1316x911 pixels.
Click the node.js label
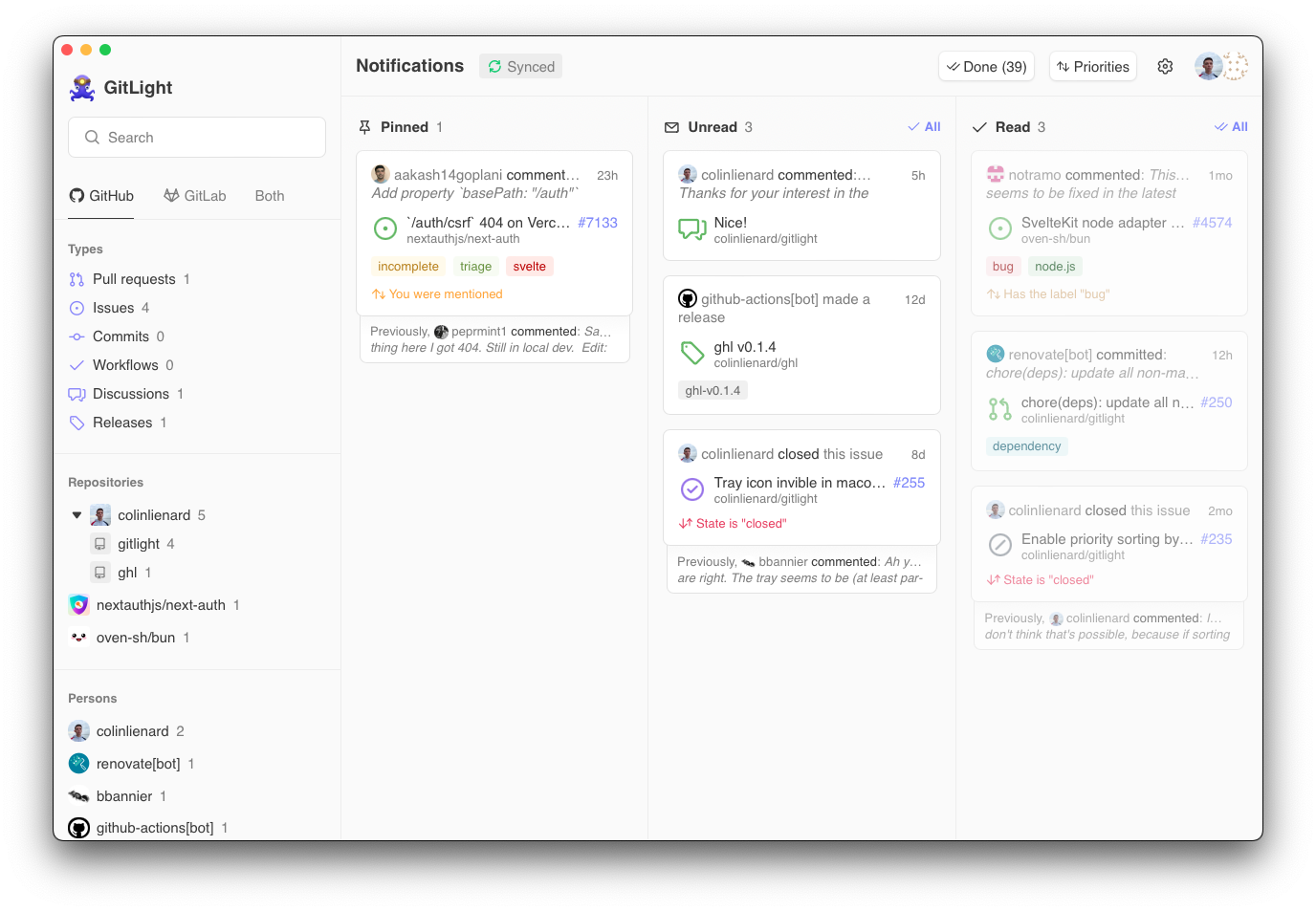tap(1055, 267)
